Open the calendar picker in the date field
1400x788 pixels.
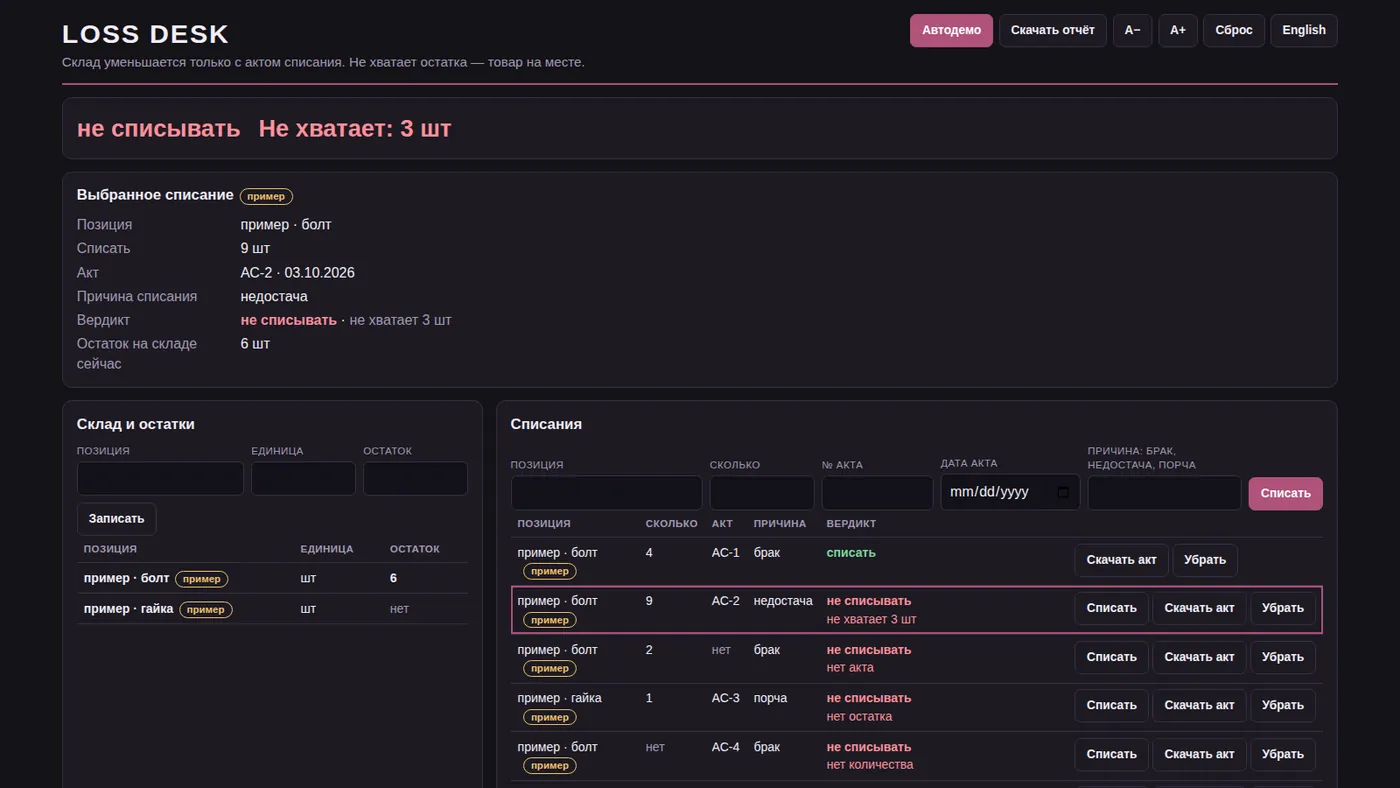(x=1062, y=492)
